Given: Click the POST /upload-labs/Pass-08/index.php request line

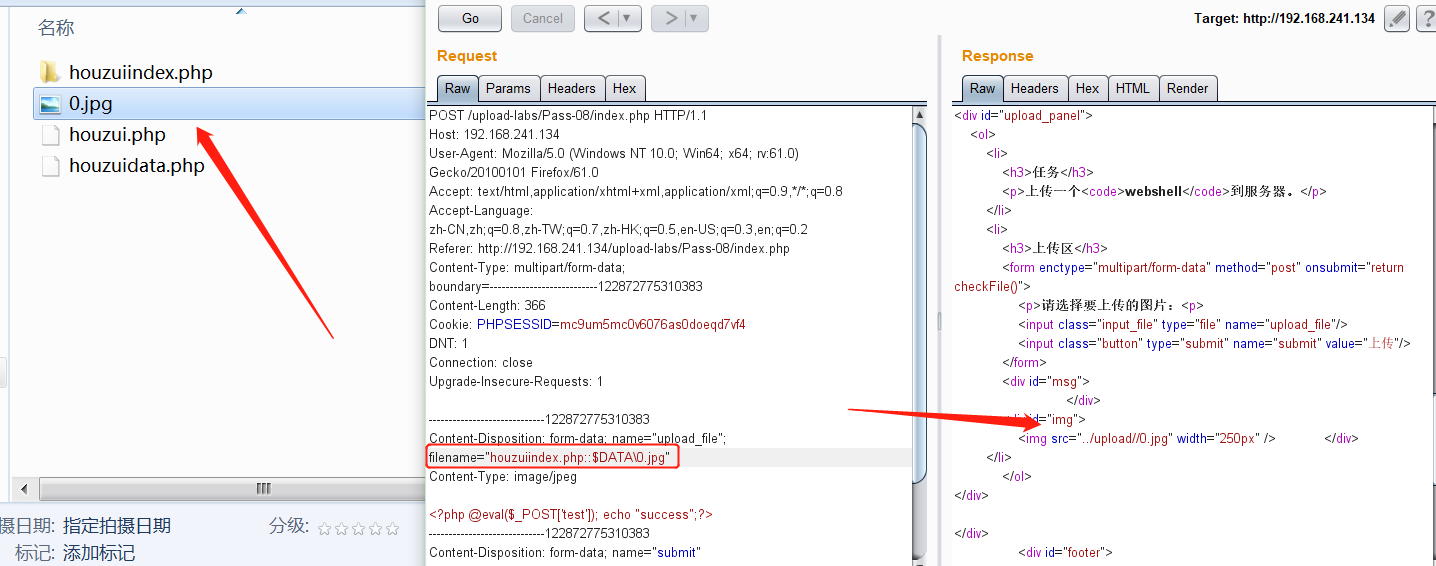Looking at the screenshot, I should click(568, 115).
